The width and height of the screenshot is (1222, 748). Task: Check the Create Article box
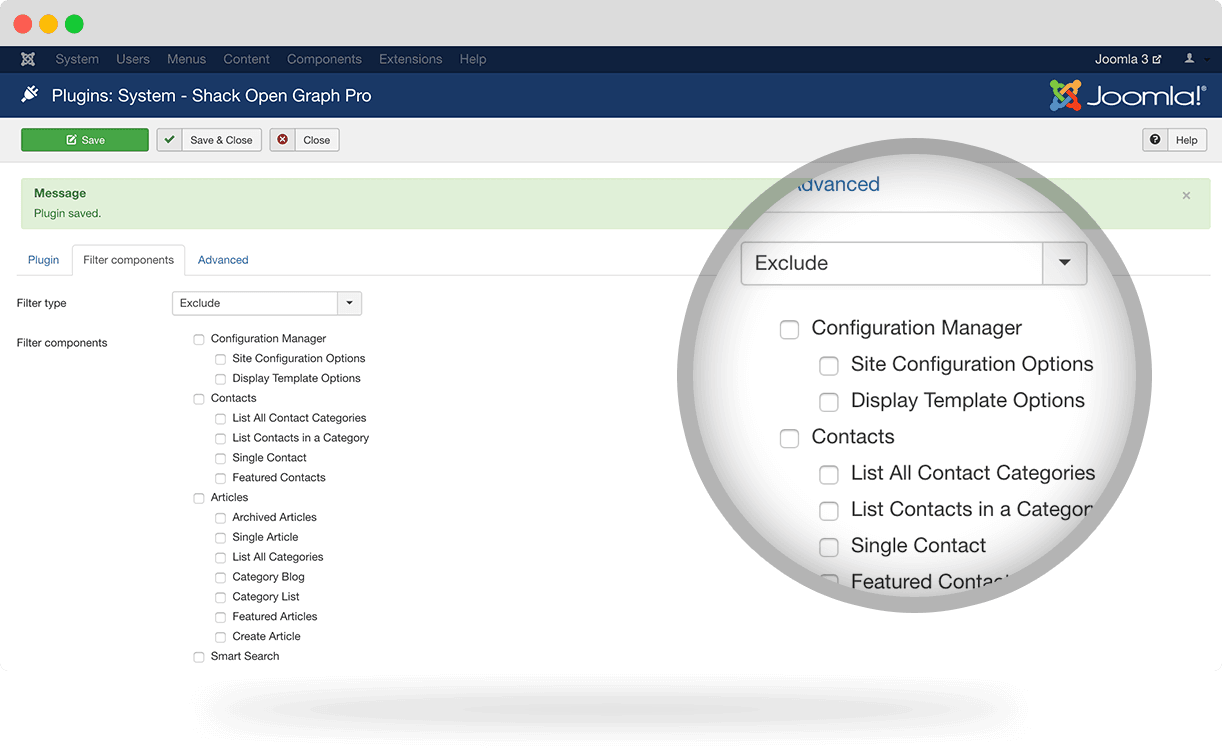(x=221, y=637)
